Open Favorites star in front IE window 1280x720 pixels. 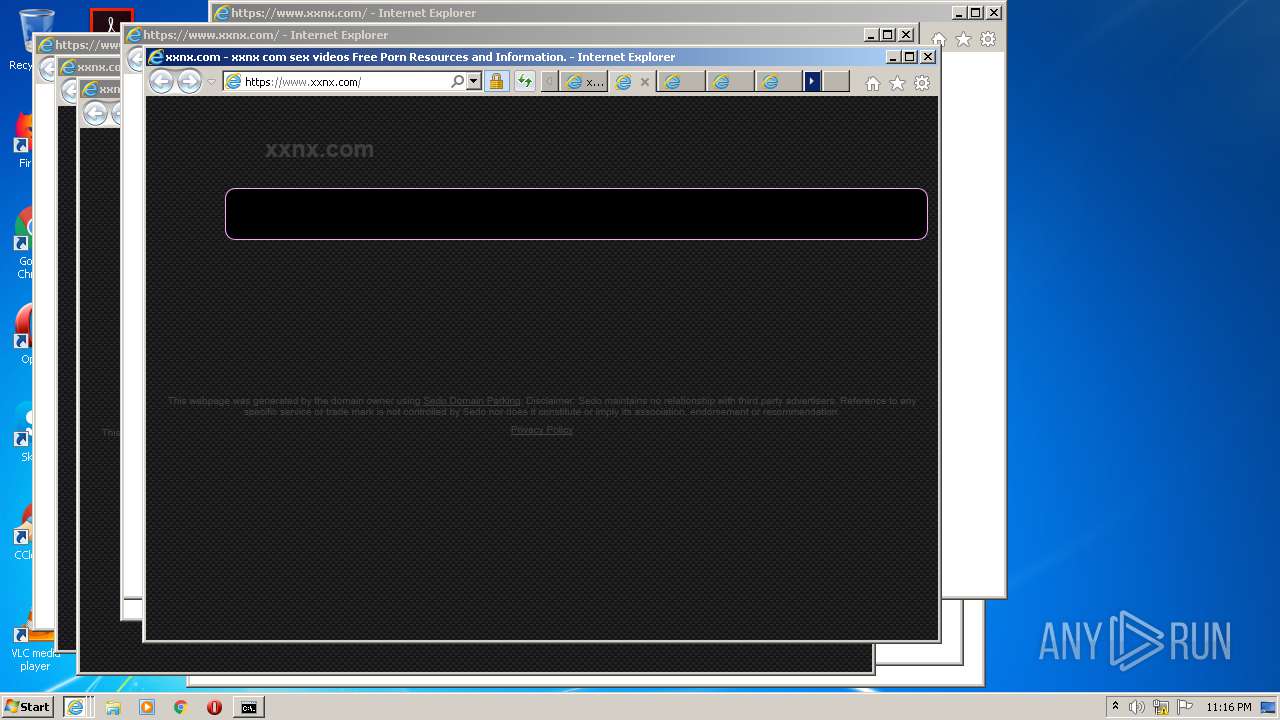[x=897, y=83]
